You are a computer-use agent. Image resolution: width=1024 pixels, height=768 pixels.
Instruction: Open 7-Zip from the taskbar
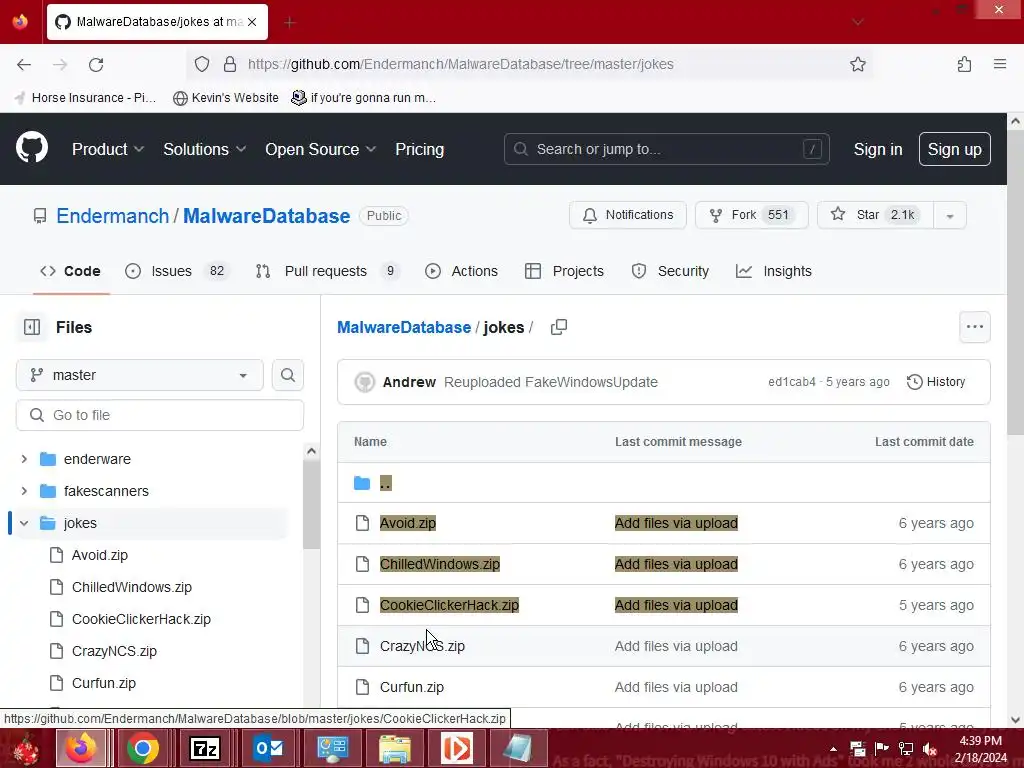(204, 748)
